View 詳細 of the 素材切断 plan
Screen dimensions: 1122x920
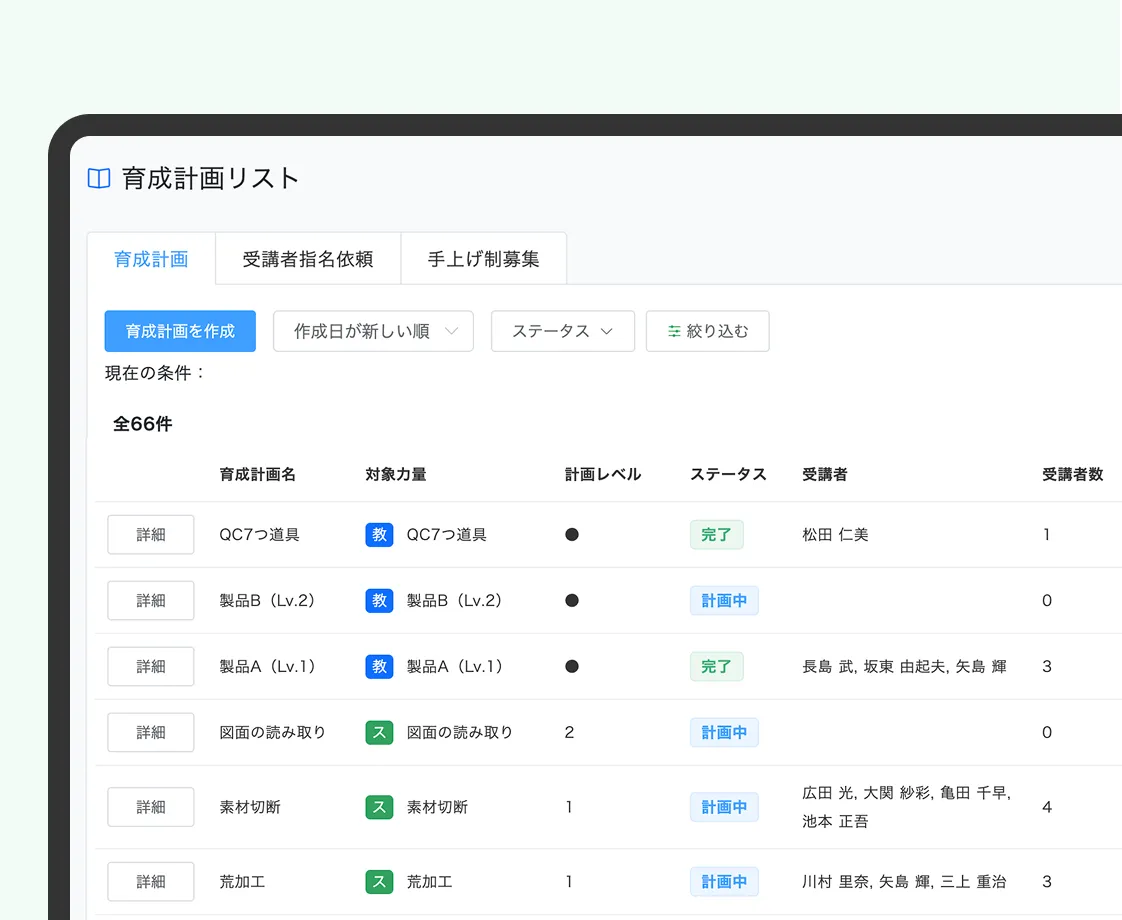pyautogui.click(x=151, y=807)
